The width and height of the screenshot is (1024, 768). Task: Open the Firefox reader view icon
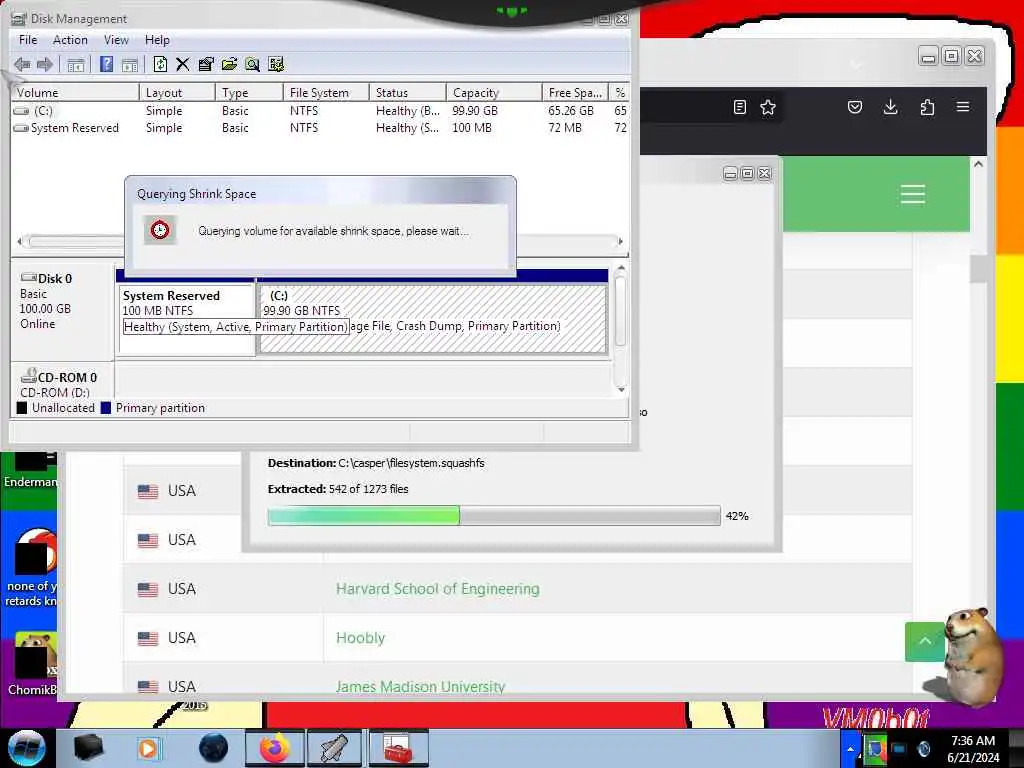click(739, 107)
